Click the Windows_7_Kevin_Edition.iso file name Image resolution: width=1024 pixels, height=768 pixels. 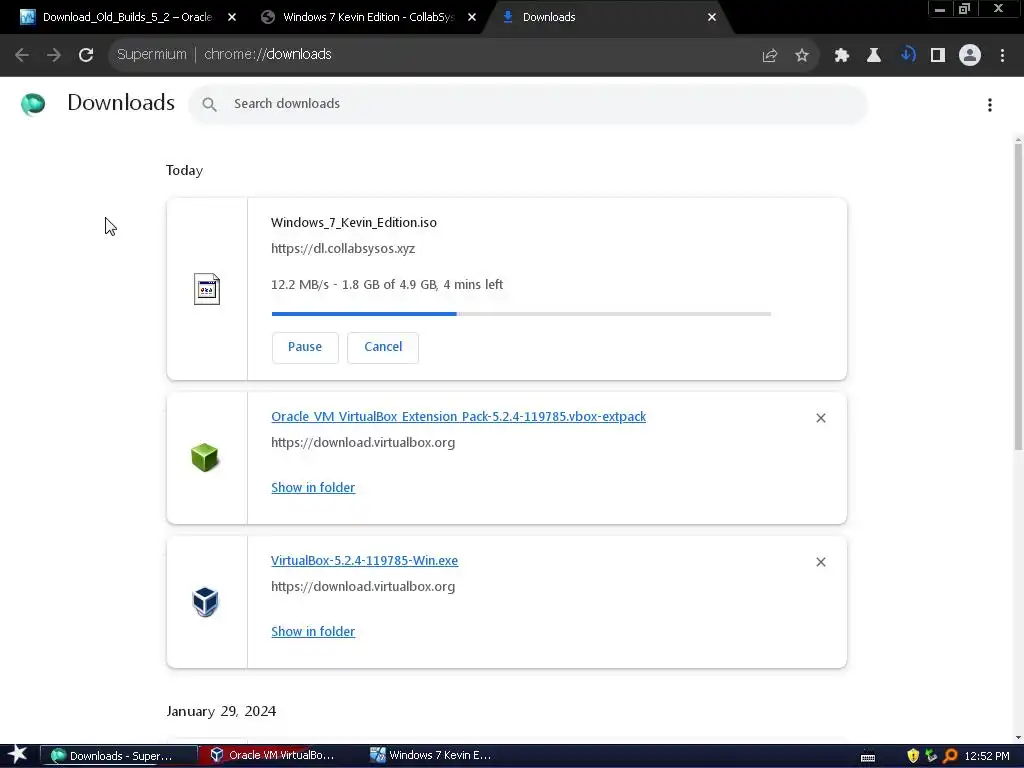coord(354,222)
